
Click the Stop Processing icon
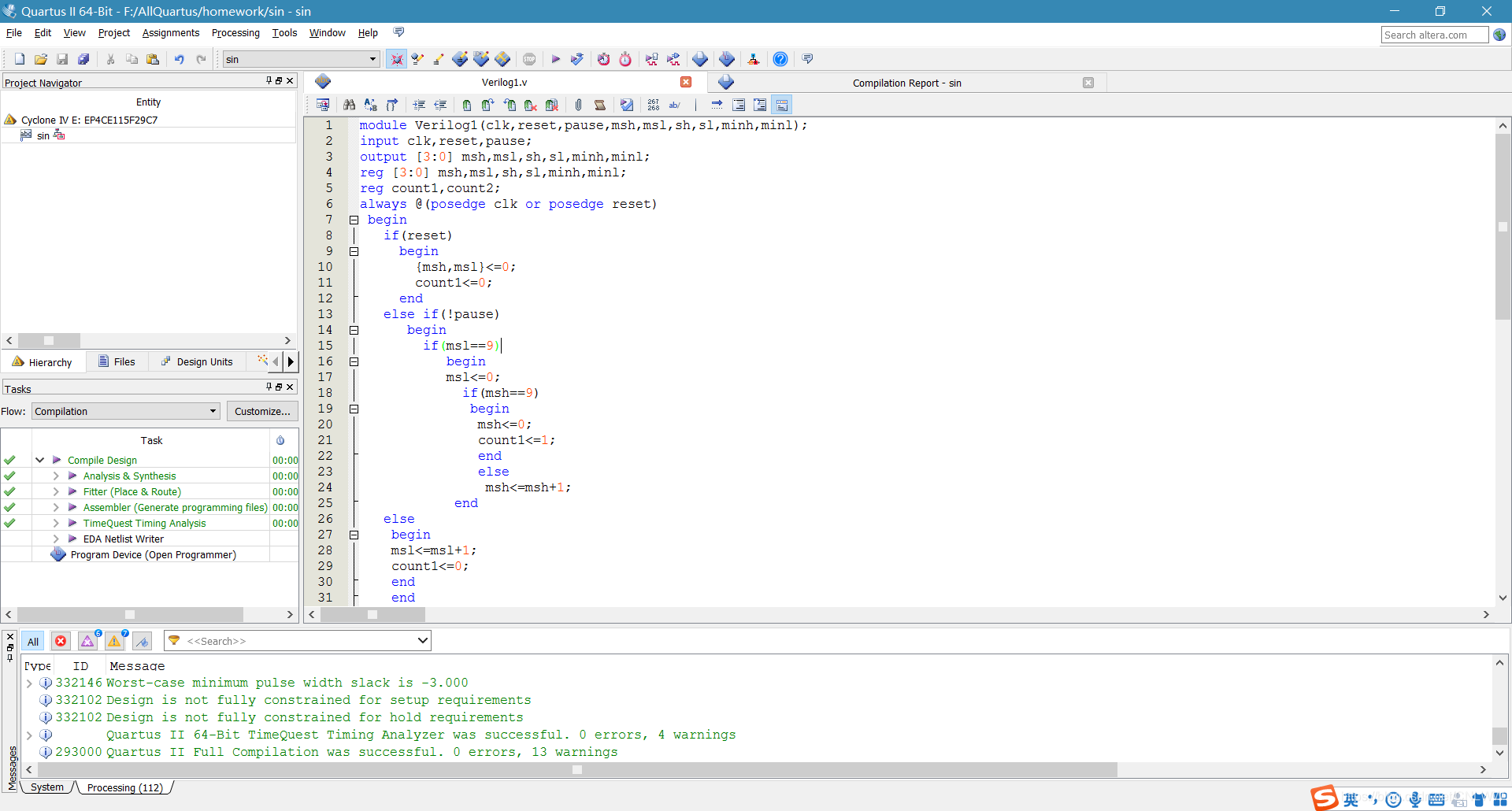(529, 59)
